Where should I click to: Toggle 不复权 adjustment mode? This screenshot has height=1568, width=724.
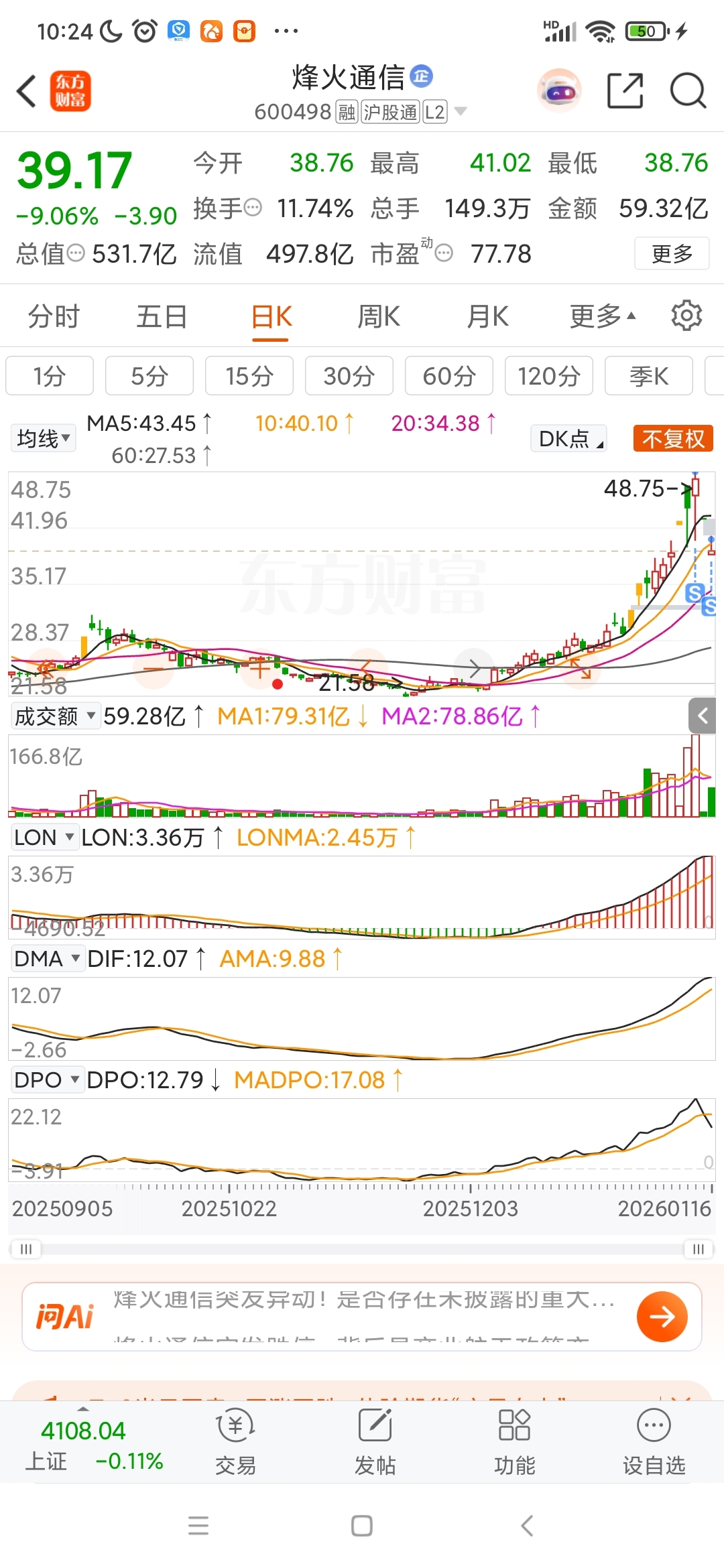tap(673, 439)
